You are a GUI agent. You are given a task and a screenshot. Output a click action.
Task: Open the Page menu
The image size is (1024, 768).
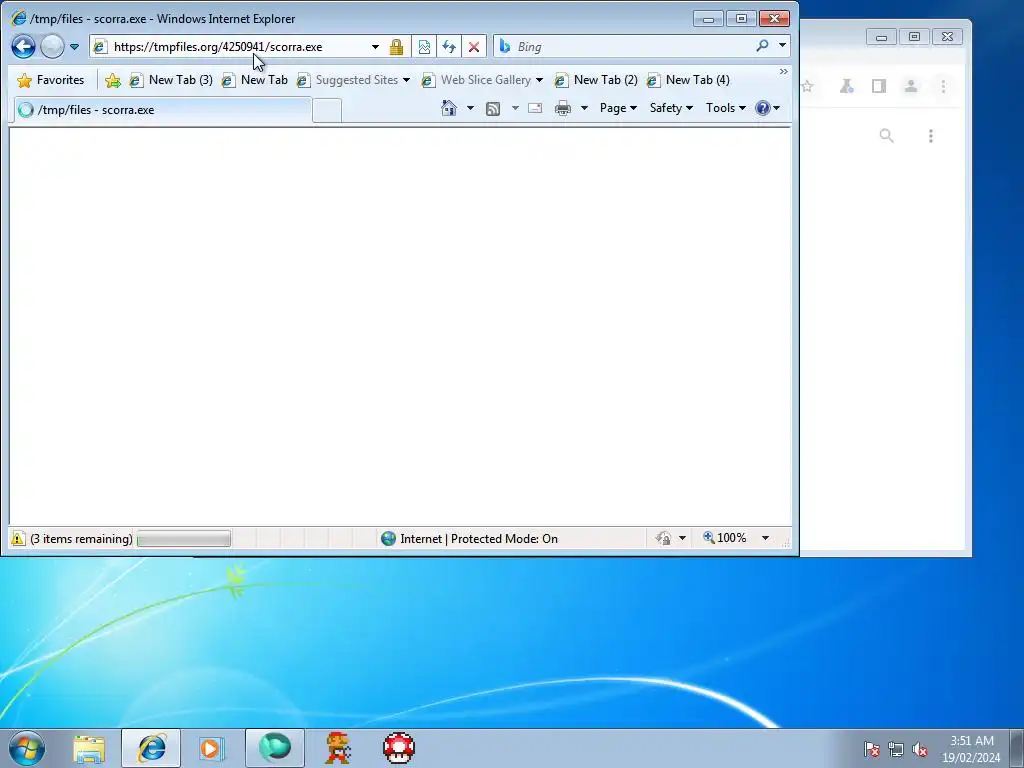click(618, 108)
